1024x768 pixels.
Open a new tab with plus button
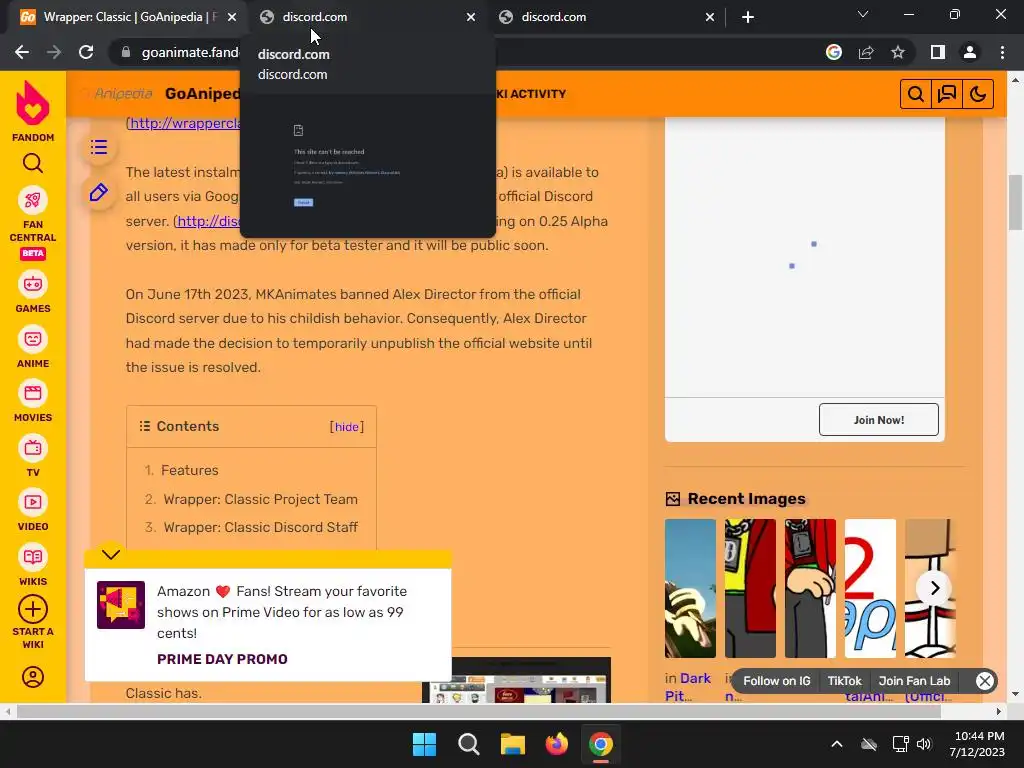748,17
